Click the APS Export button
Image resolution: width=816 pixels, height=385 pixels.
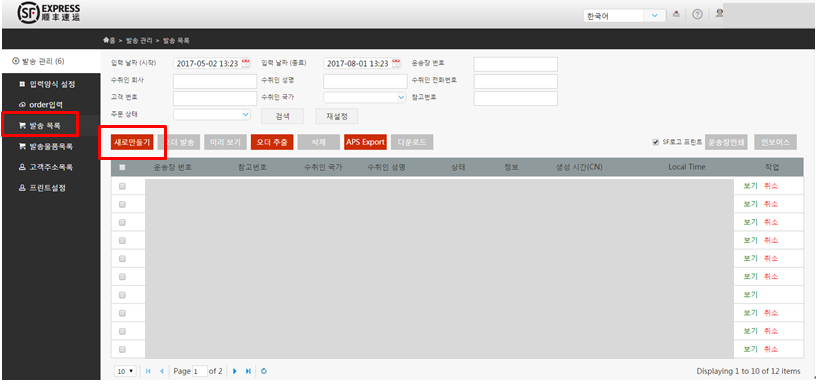tap(365, 142)
